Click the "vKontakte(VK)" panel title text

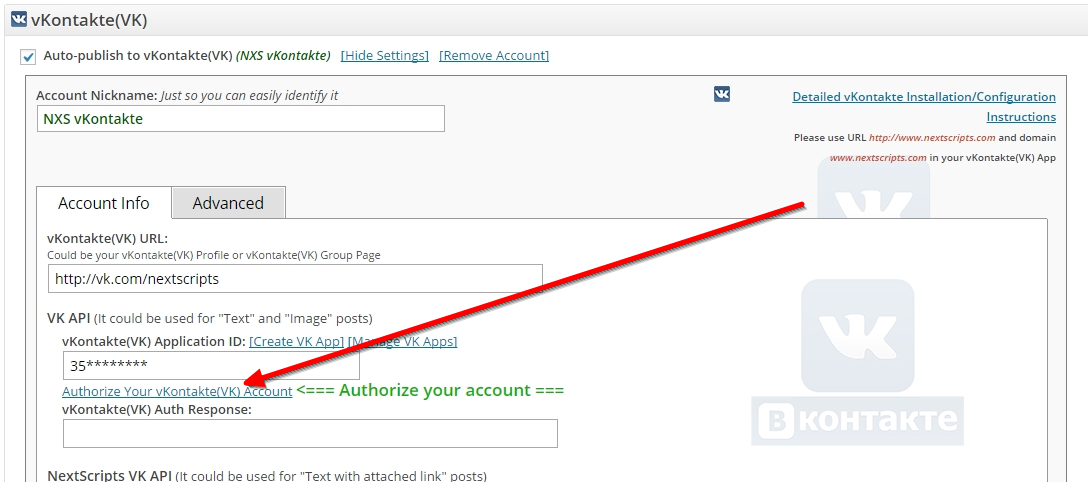click(x=89, y=20)
